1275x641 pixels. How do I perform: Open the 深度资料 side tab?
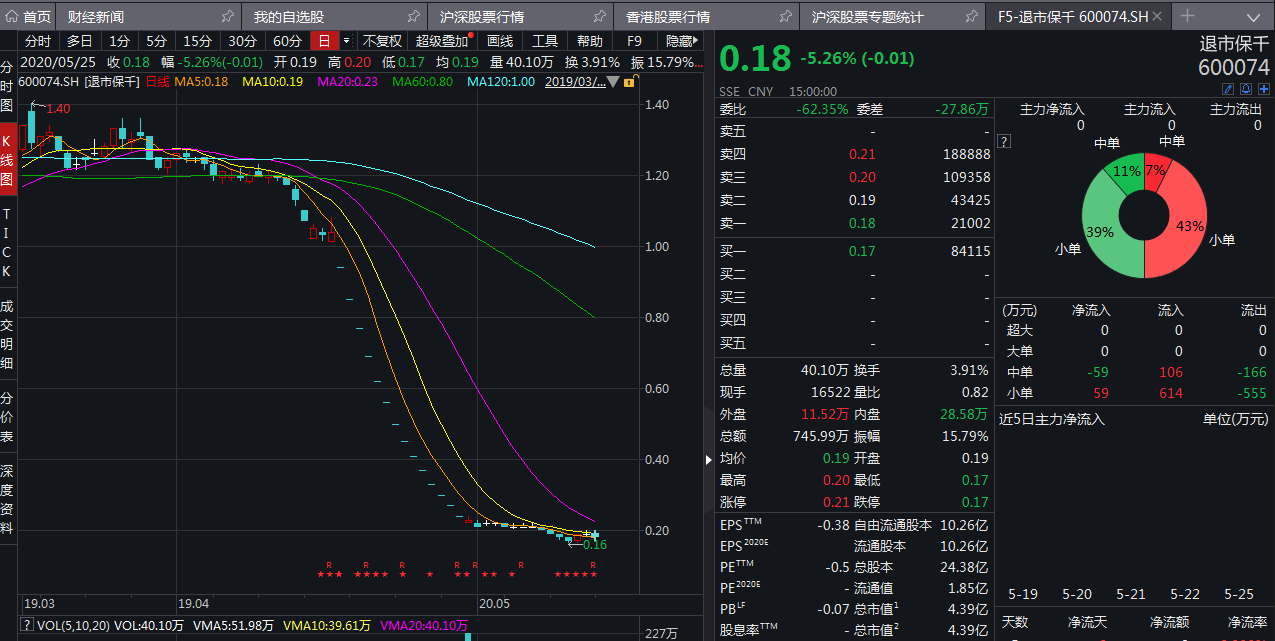[7, 500]
